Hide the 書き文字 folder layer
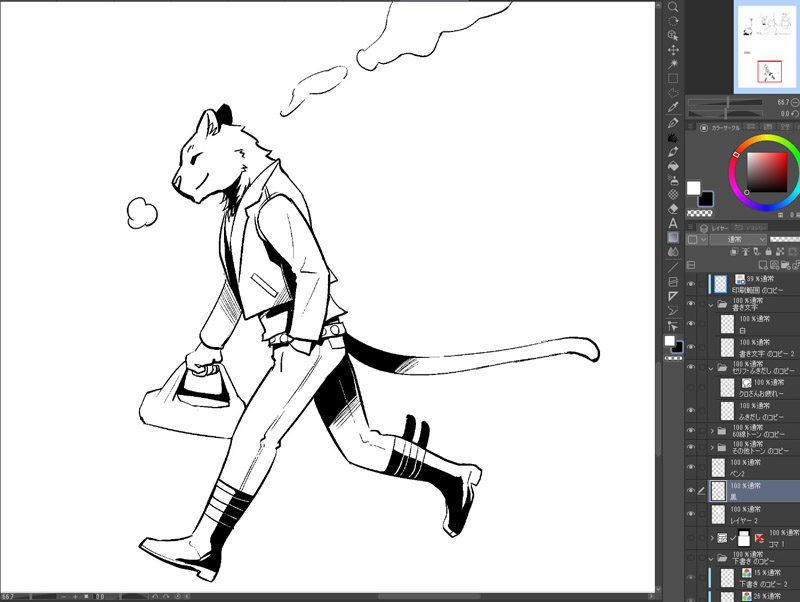Image resolution: width=800 pixels, height=602 pixels. point(691,304)
